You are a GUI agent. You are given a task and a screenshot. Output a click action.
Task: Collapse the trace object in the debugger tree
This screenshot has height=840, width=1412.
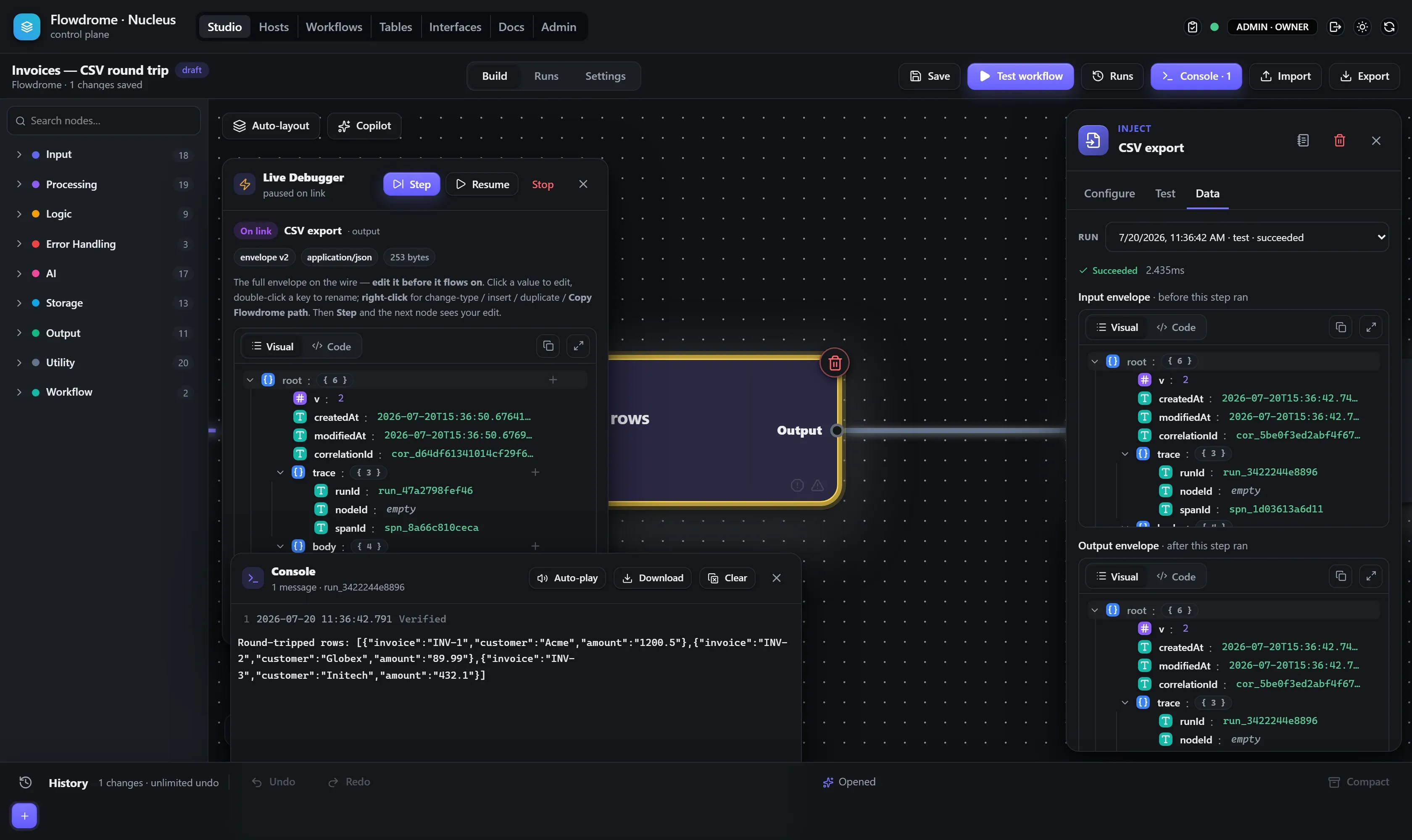(x=280, y=472)
